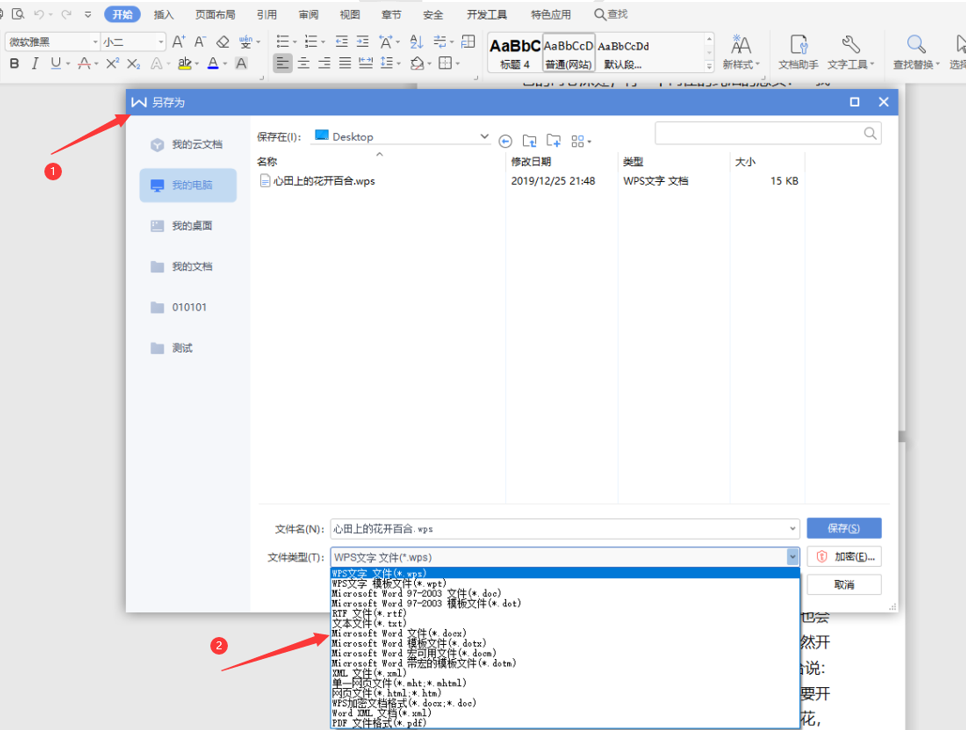Apply character shading (gray A)
This screenshot has width=966, height=730.
[242, 63]
